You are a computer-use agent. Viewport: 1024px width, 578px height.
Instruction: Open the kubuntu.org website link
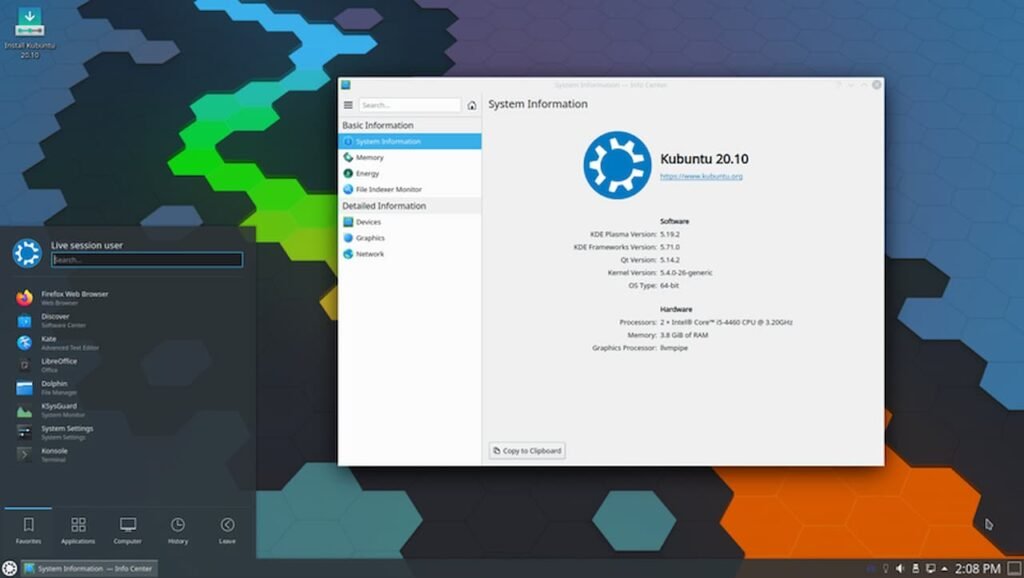701,177
